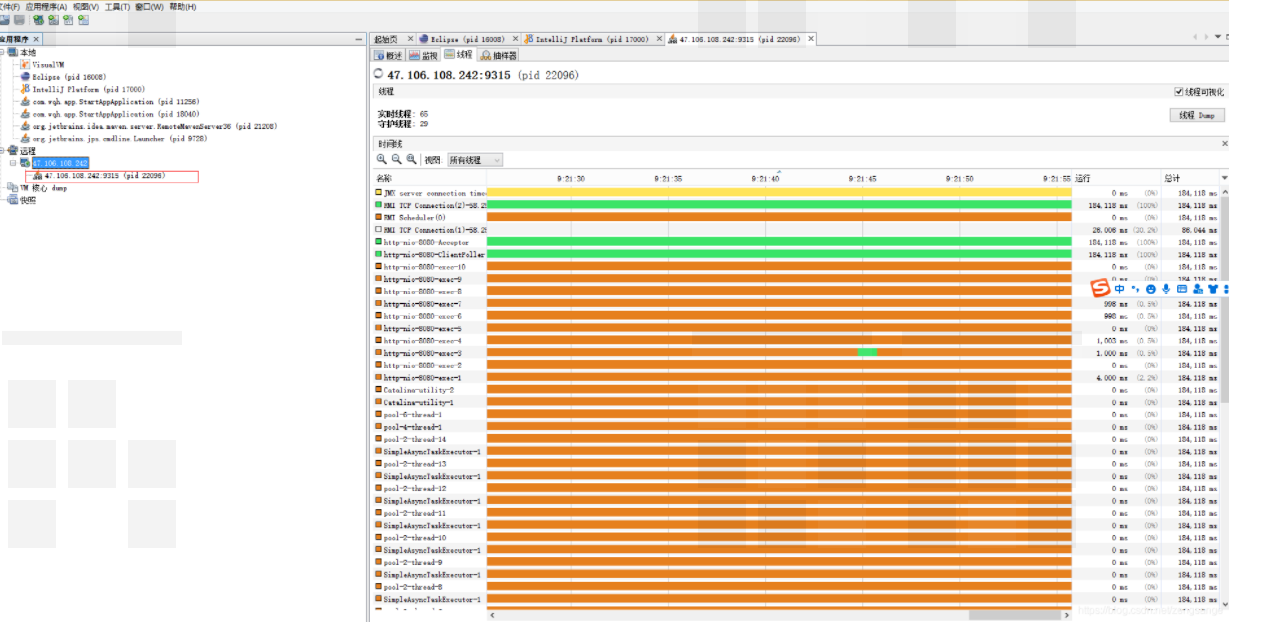The height and width of the screenshot is (631, 1264).
Task: Close the IntelliJ Platform (pid 17000) tab
Action: [x=659, y=39]
